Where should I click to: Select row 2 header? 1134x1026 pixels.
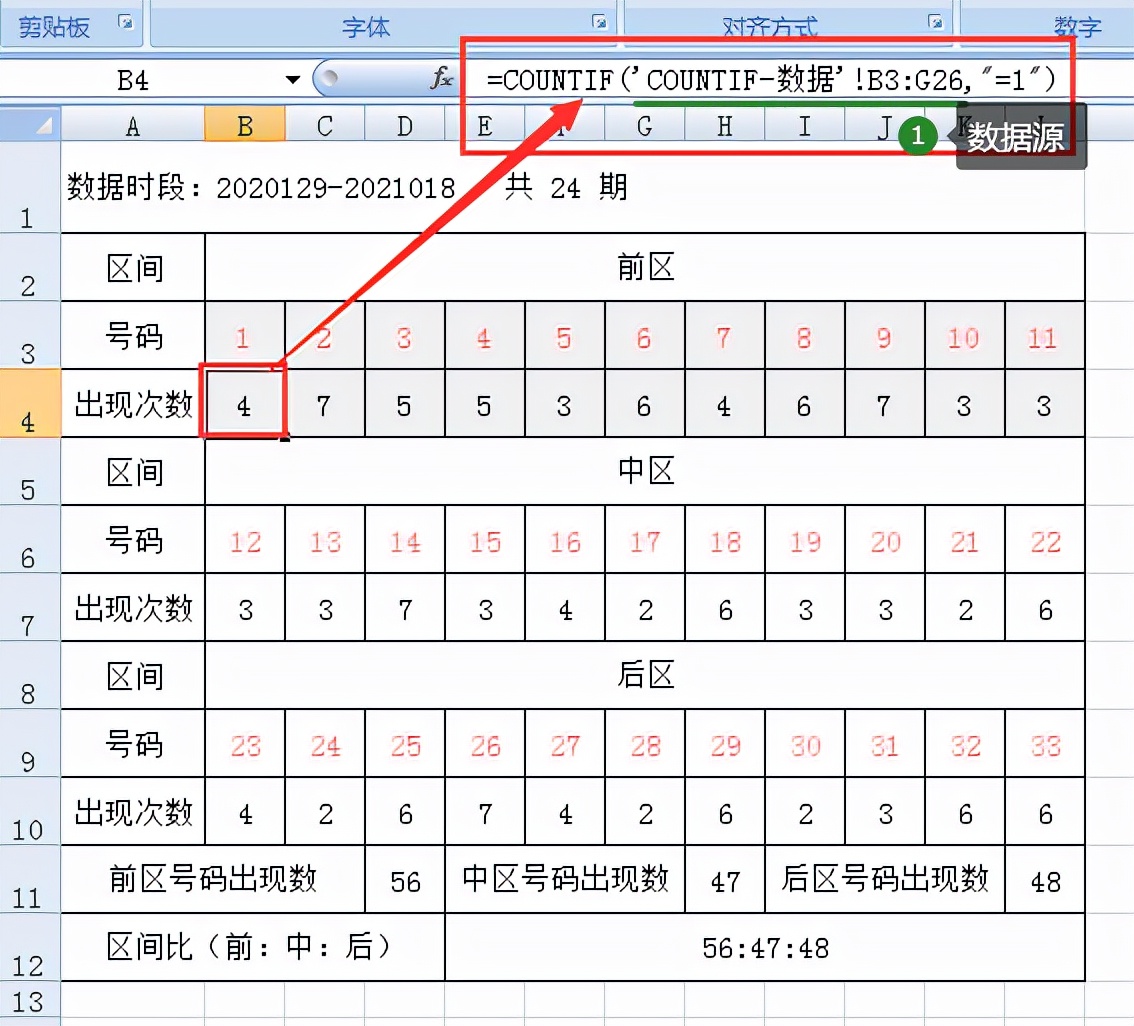pos(30,267)
